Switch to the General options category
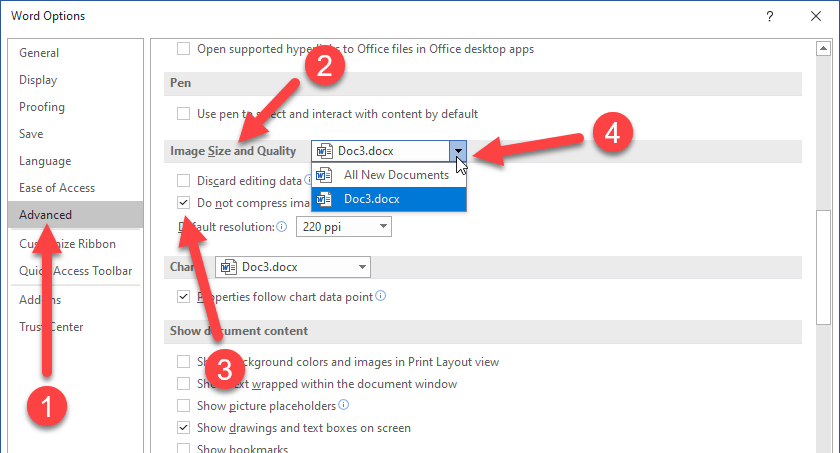Viewport: 840px width, 453px height. (39, 53)
